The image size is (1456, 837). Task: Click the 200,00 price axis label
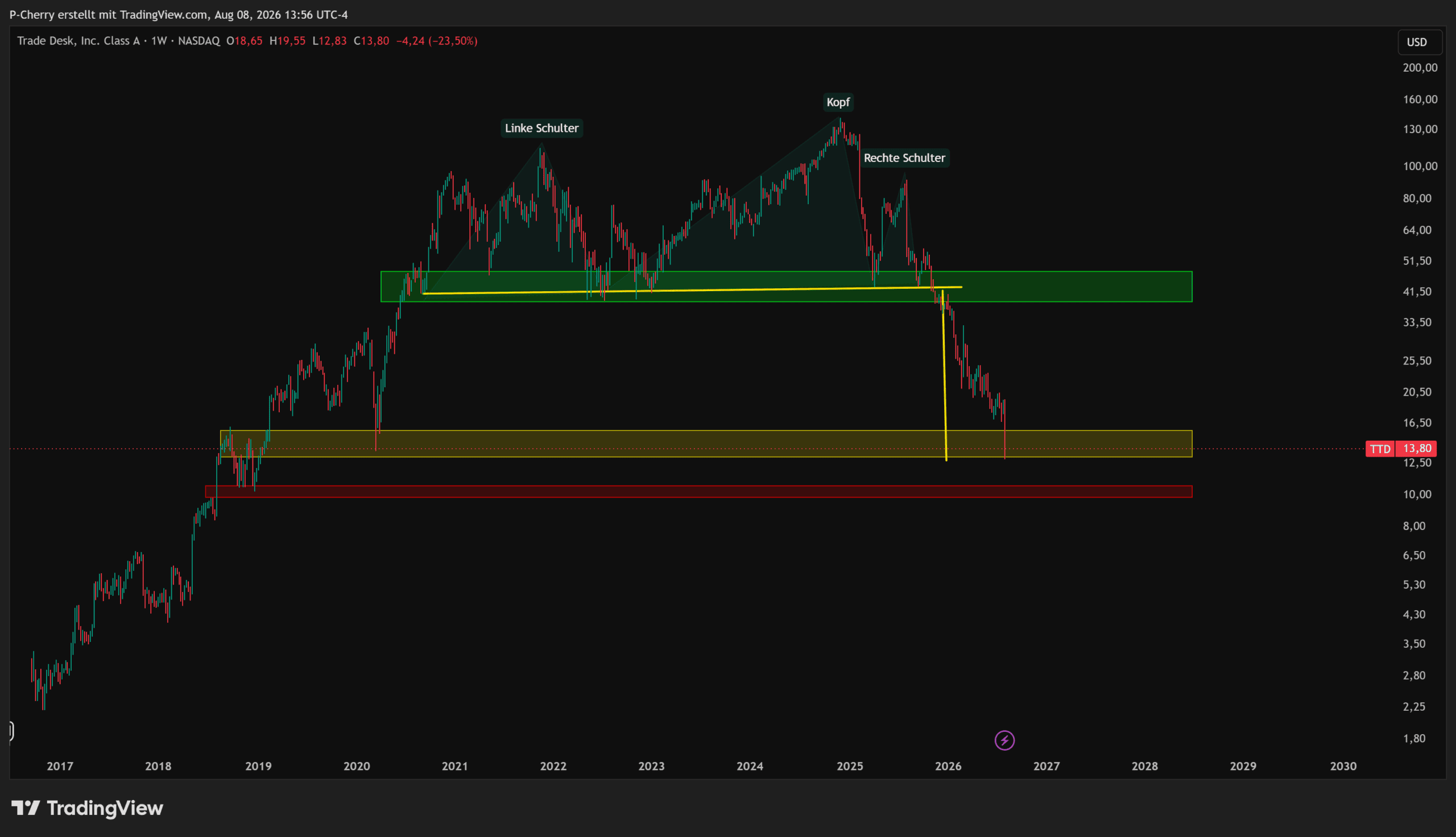(x=1420, y=68)
